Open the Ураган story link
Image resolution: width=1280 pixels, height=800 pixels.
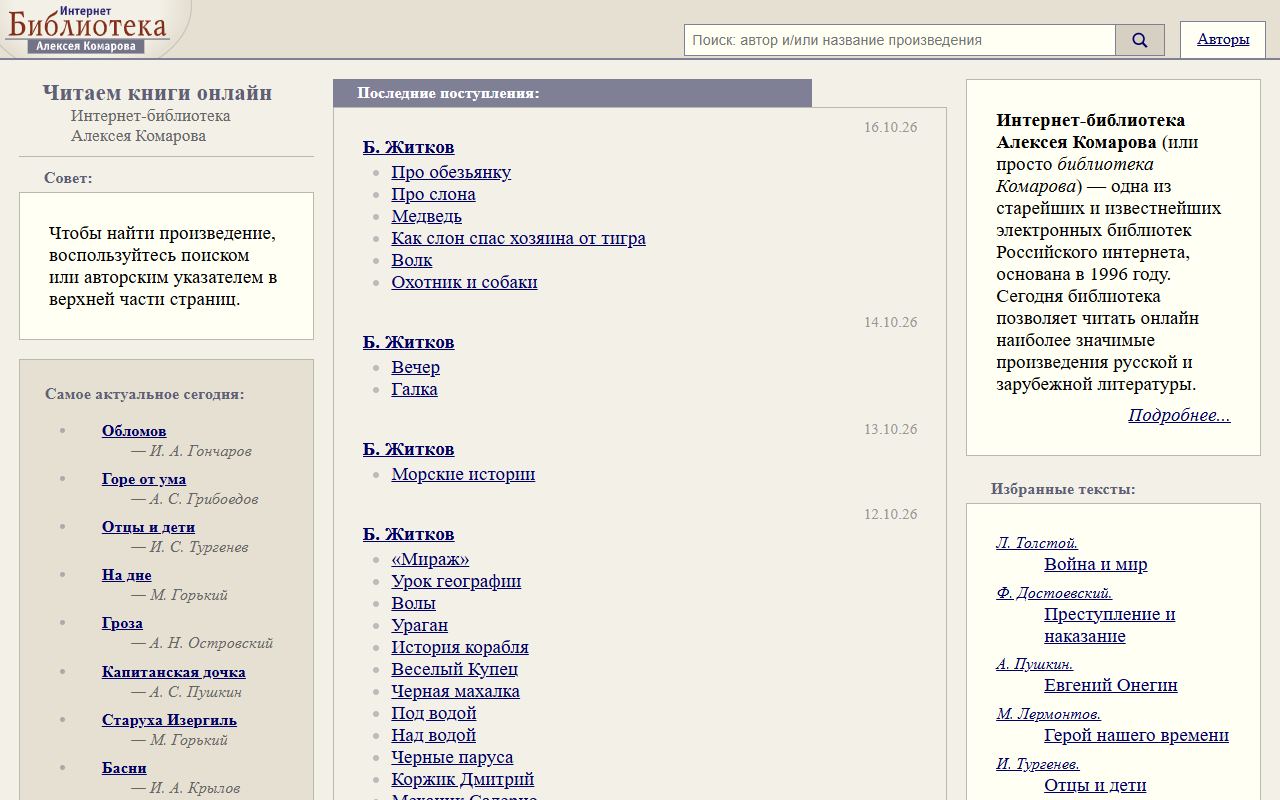419,625
